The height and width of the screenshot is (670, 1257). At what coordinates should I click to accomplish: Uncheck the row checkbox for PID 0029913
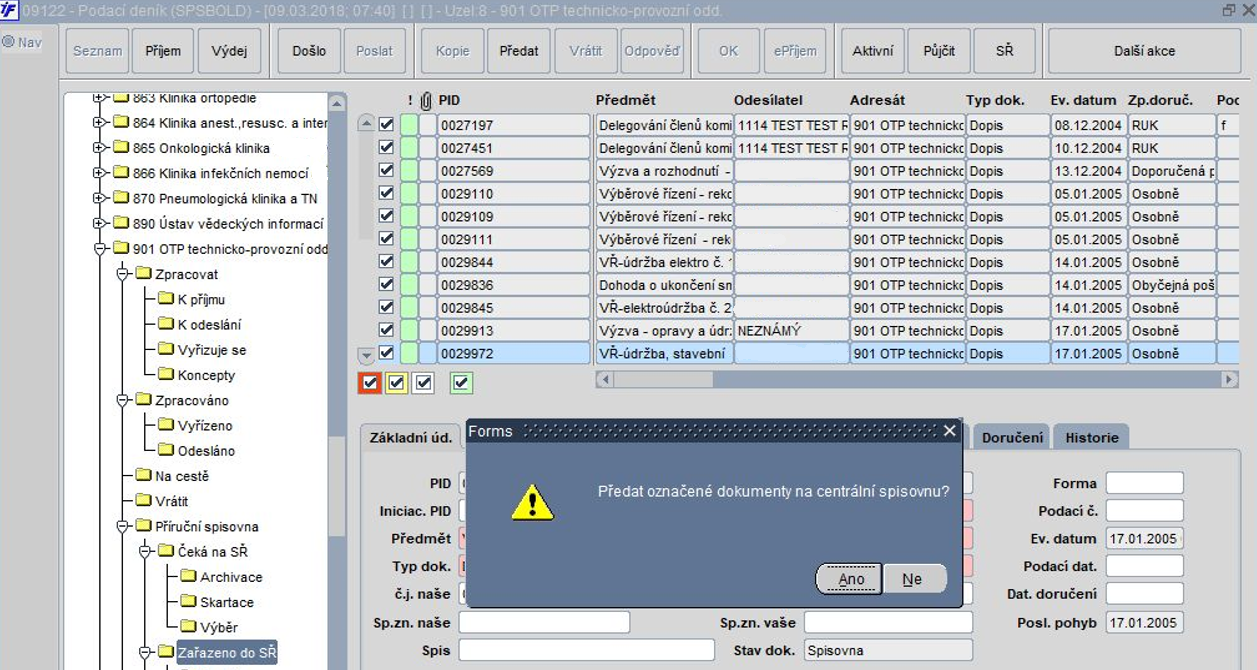387,330
